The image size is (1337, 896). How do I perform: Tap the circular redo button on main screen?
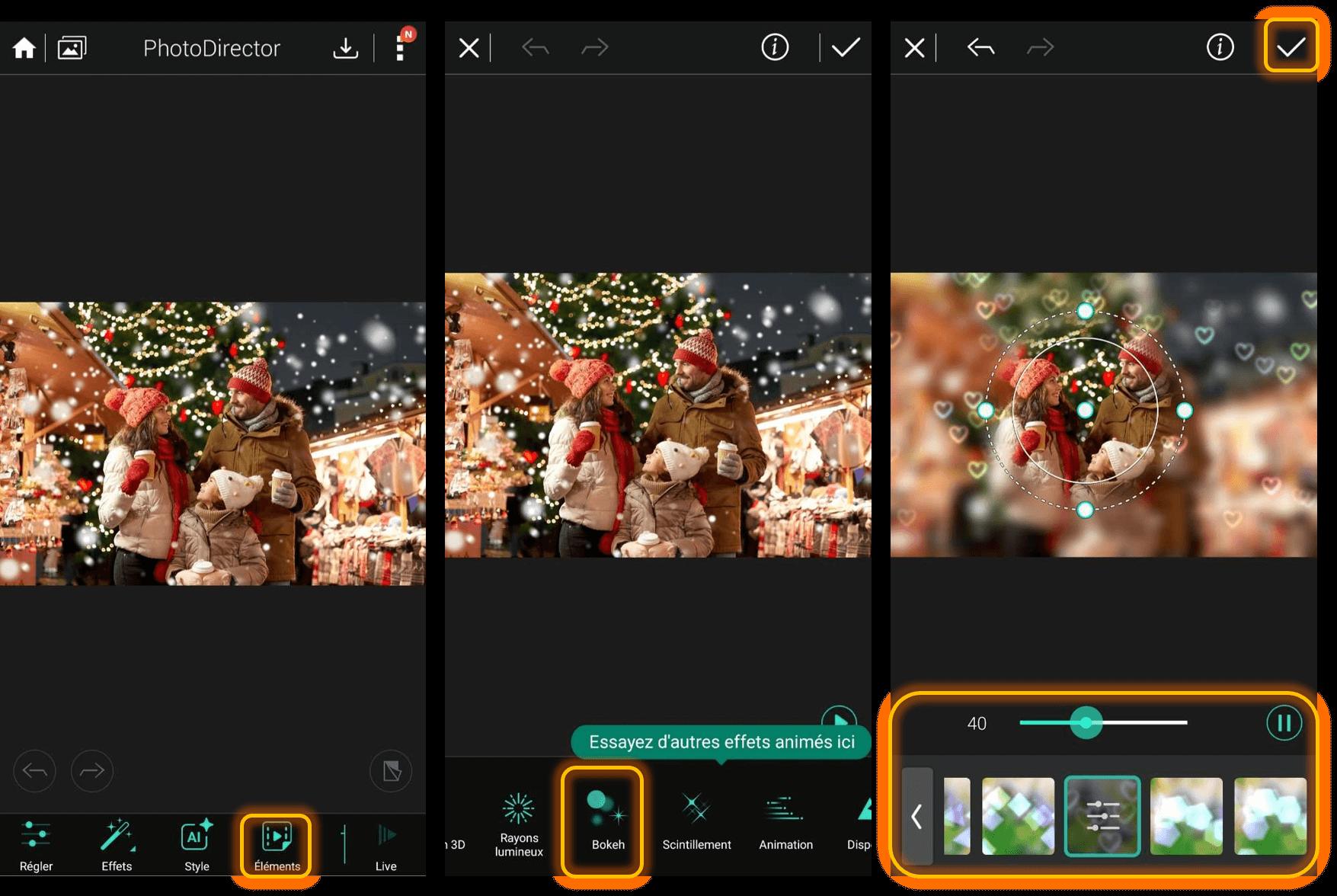[92, 771]
